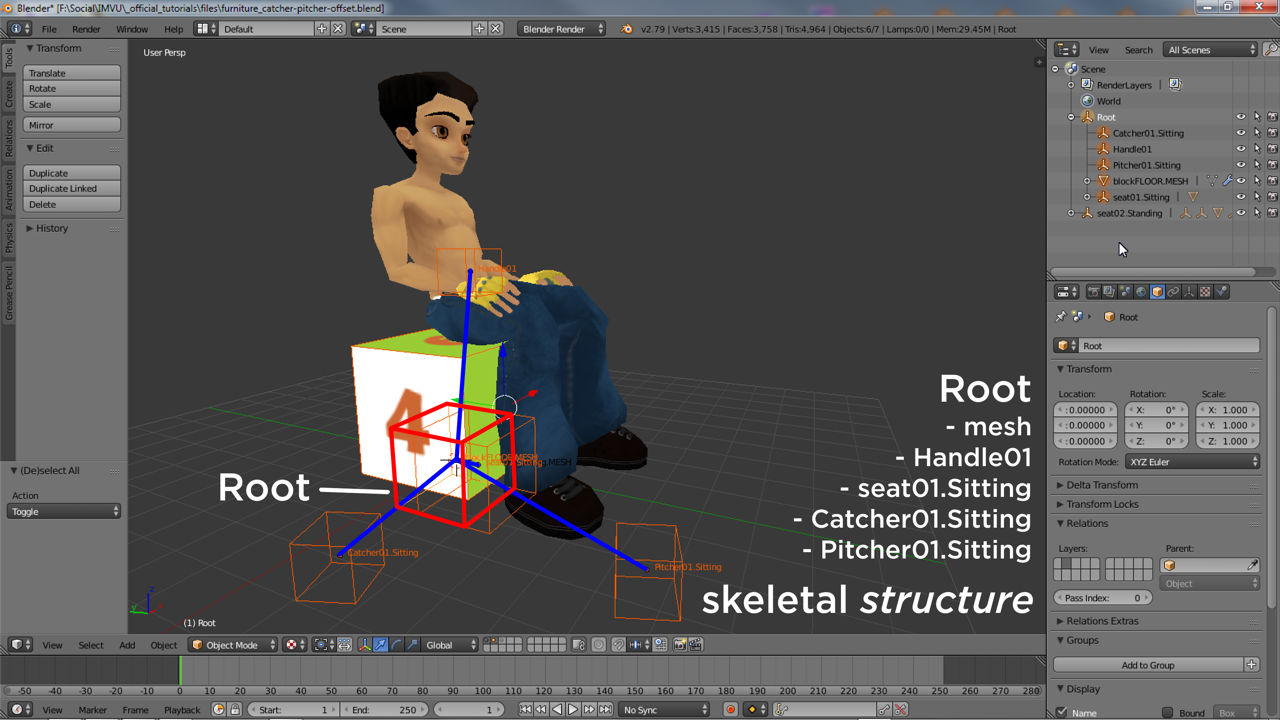This screenshot has height=720, width=1280.
Task: Open the XYZ Euler rotation mode dropdown
Action: pyautogui.click(x=1193, y=462)
